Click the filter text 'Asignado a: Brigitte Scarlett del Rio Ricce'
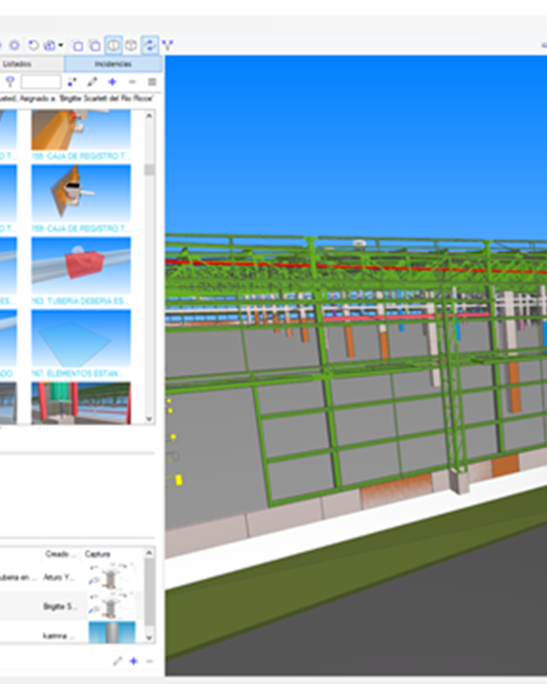 pos(86,99)
